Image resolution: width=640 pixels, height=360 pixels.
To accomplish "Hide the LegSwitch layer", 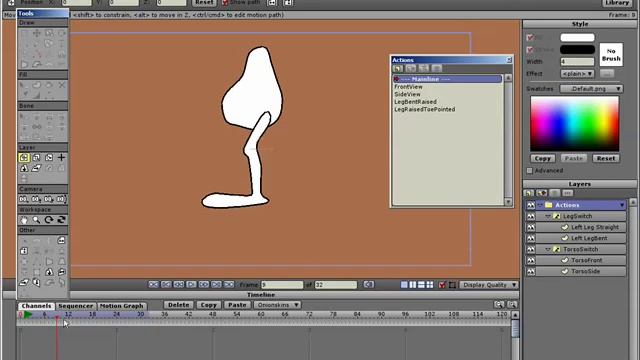I will tap(531, 216).
